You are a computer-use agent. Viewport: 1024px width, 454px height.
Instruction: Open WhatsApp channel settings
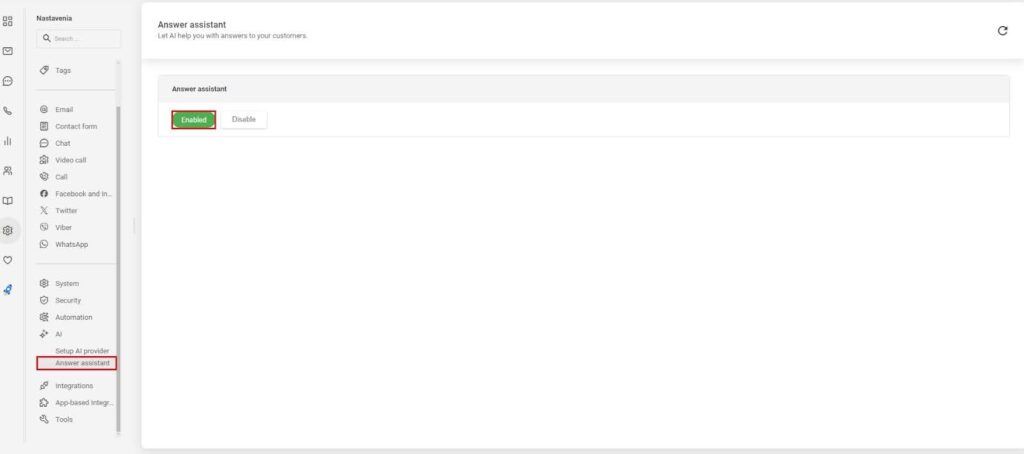click(x=71, y=244)
